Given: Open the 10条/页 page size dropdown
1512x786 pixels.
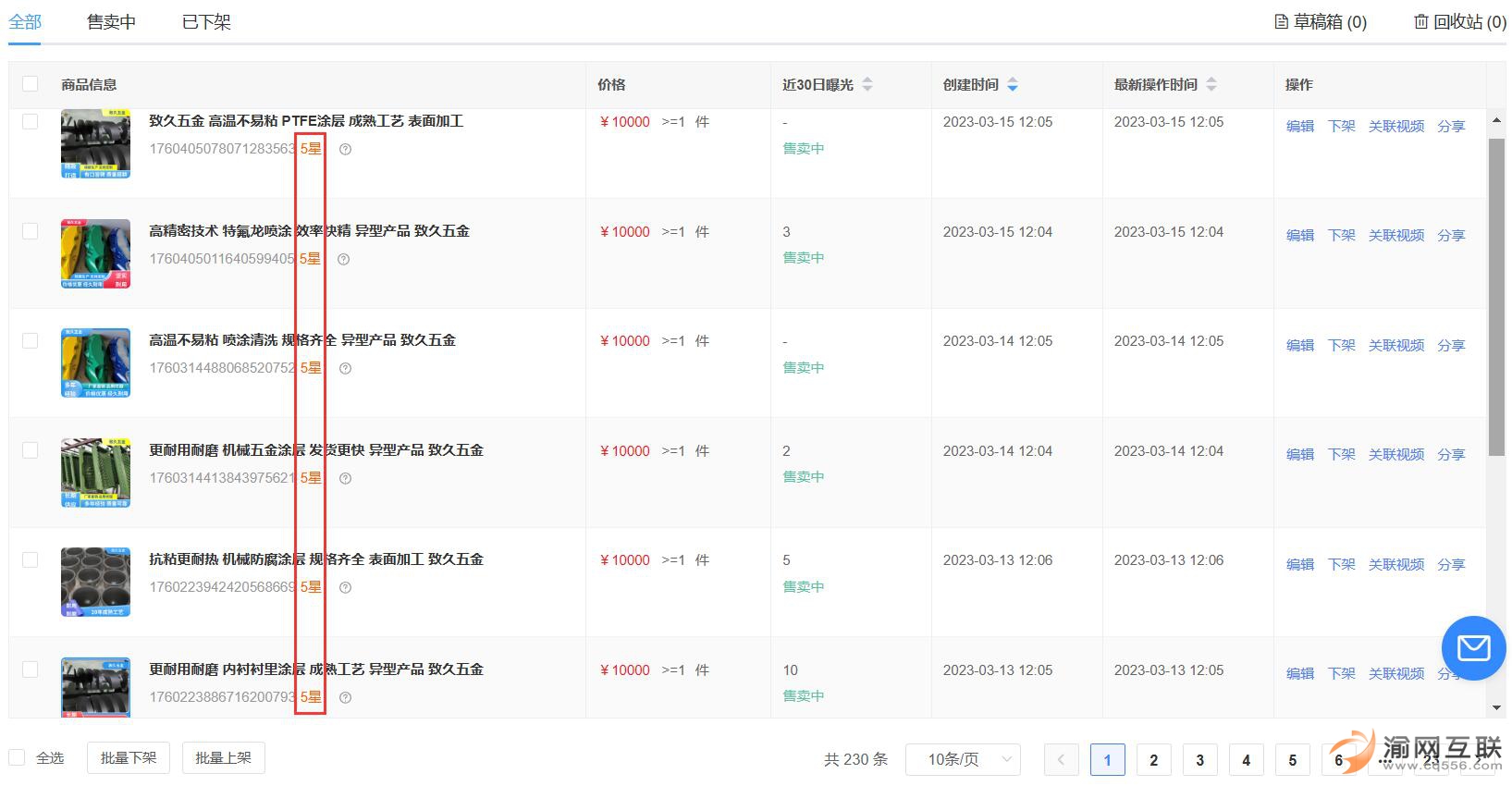Looking at the screenshot, I should [x=962, y=760].
